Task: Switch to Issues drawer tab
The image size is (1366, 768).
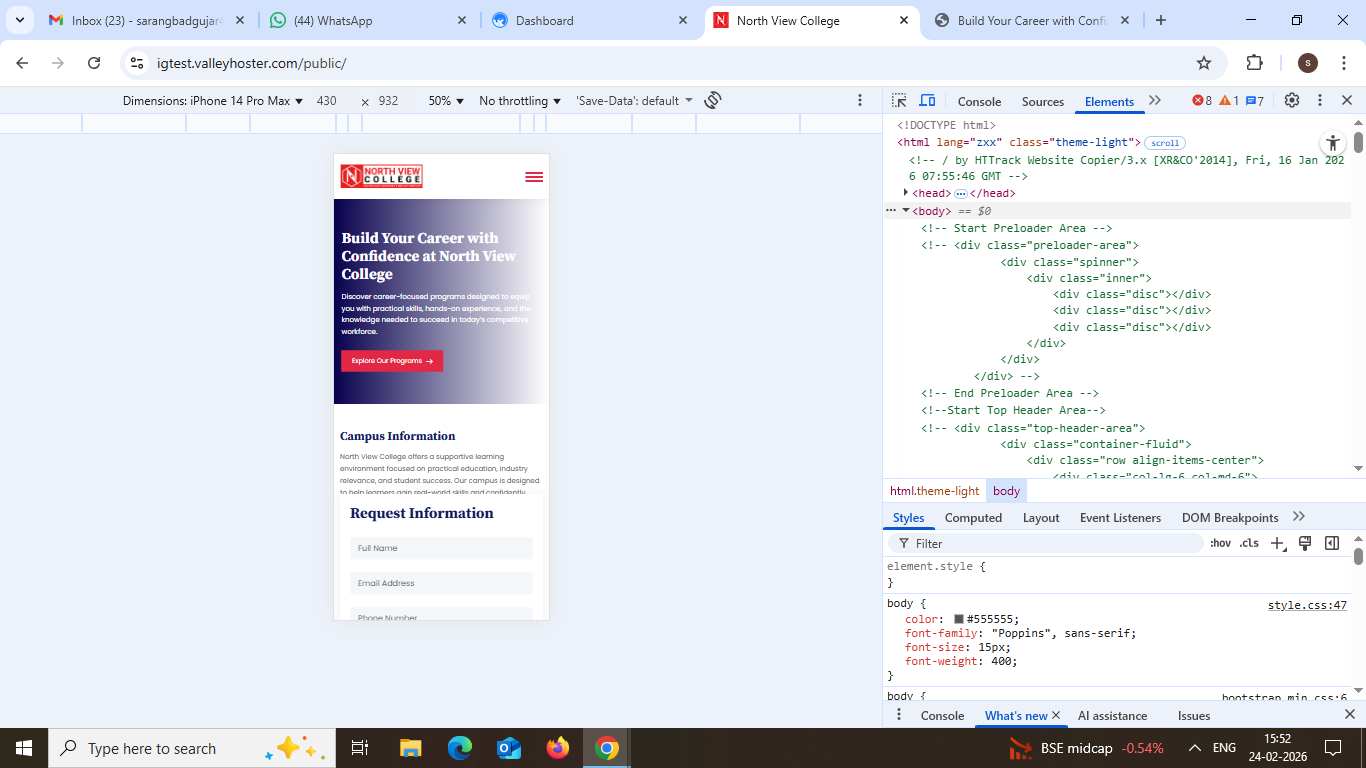Action: click(1194, 715)
